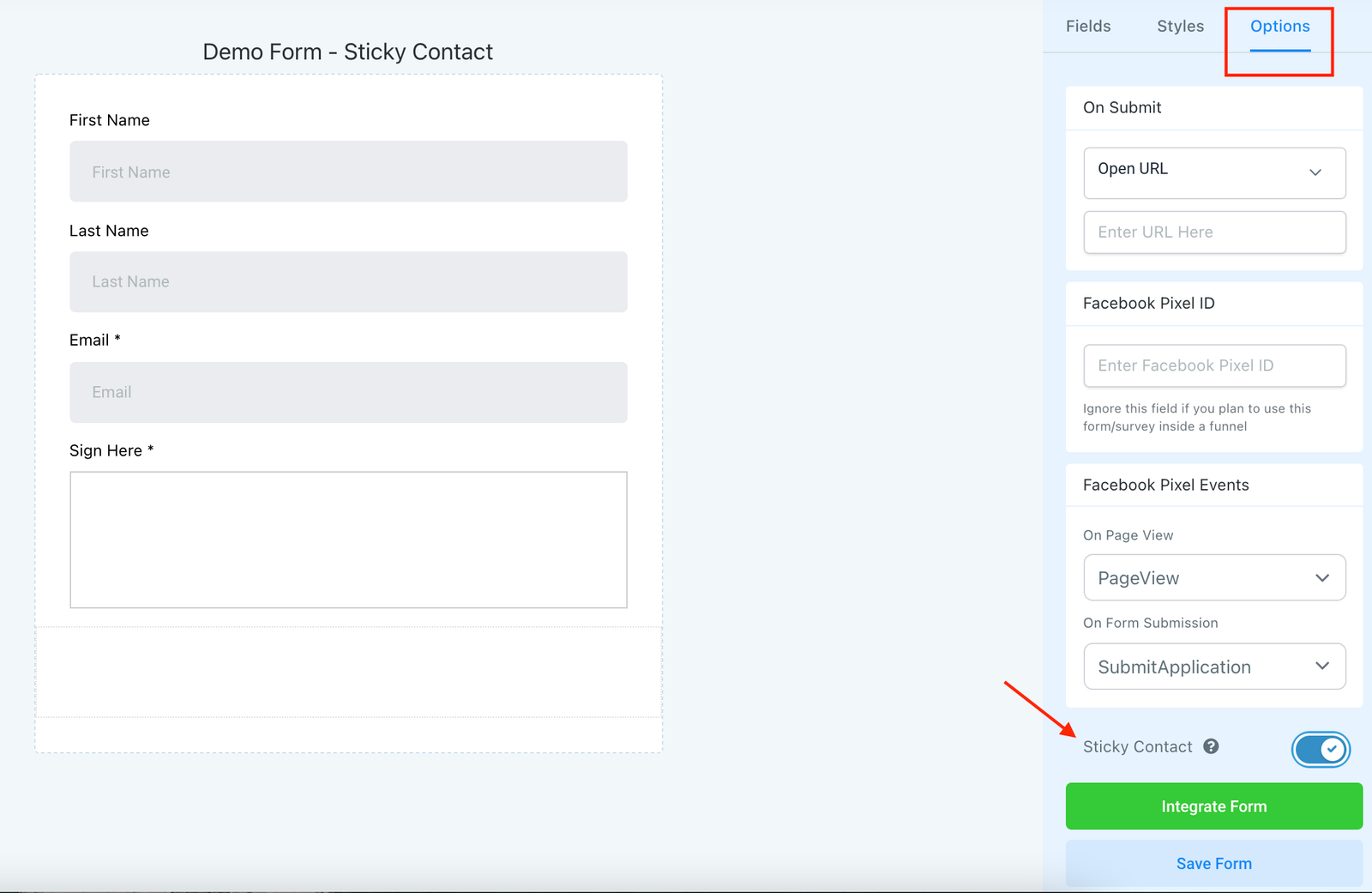Switch to the Styles tab

(1180, 27)
